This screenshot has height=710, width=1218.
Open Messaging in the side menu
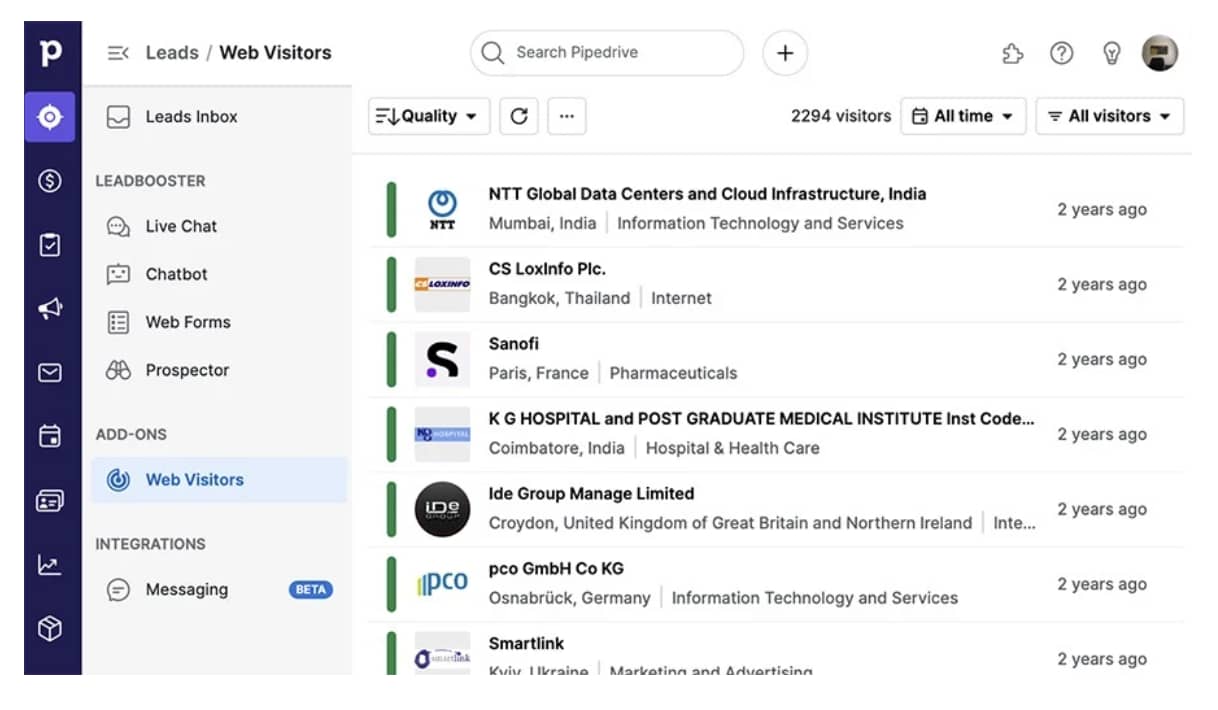pos(219,590)
